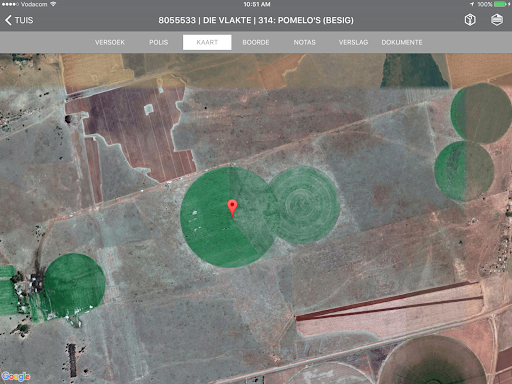Tap the red location pin on map
512x384 pixels.
click(232, 208)
